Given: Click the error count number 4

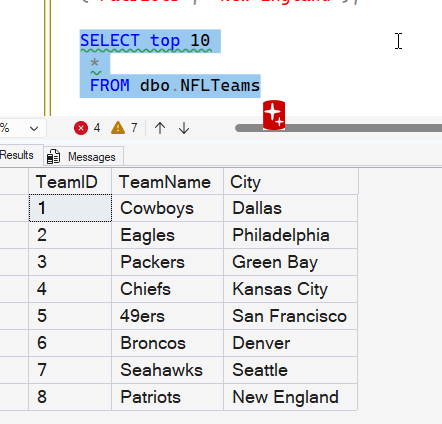Looking at the screenshot, I should click(97, 128).
